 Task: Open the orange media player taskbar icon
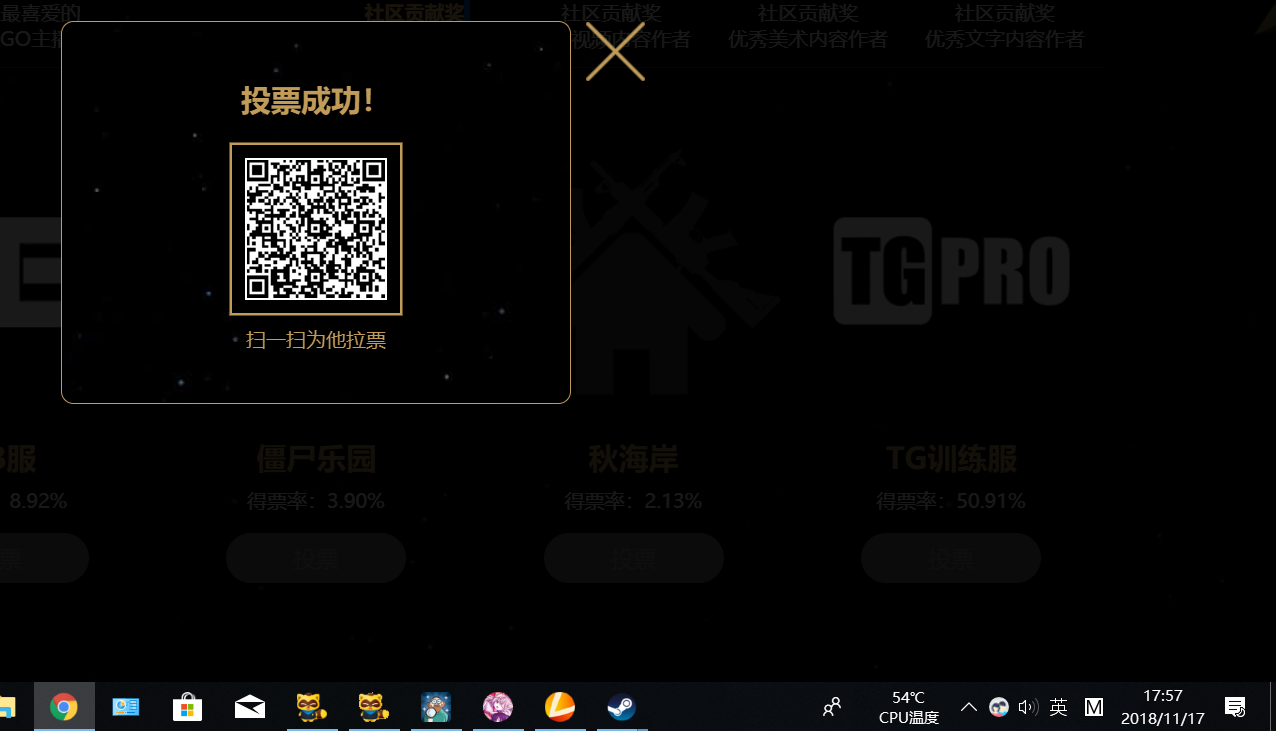pyautogui.click(x=560, y=707)
